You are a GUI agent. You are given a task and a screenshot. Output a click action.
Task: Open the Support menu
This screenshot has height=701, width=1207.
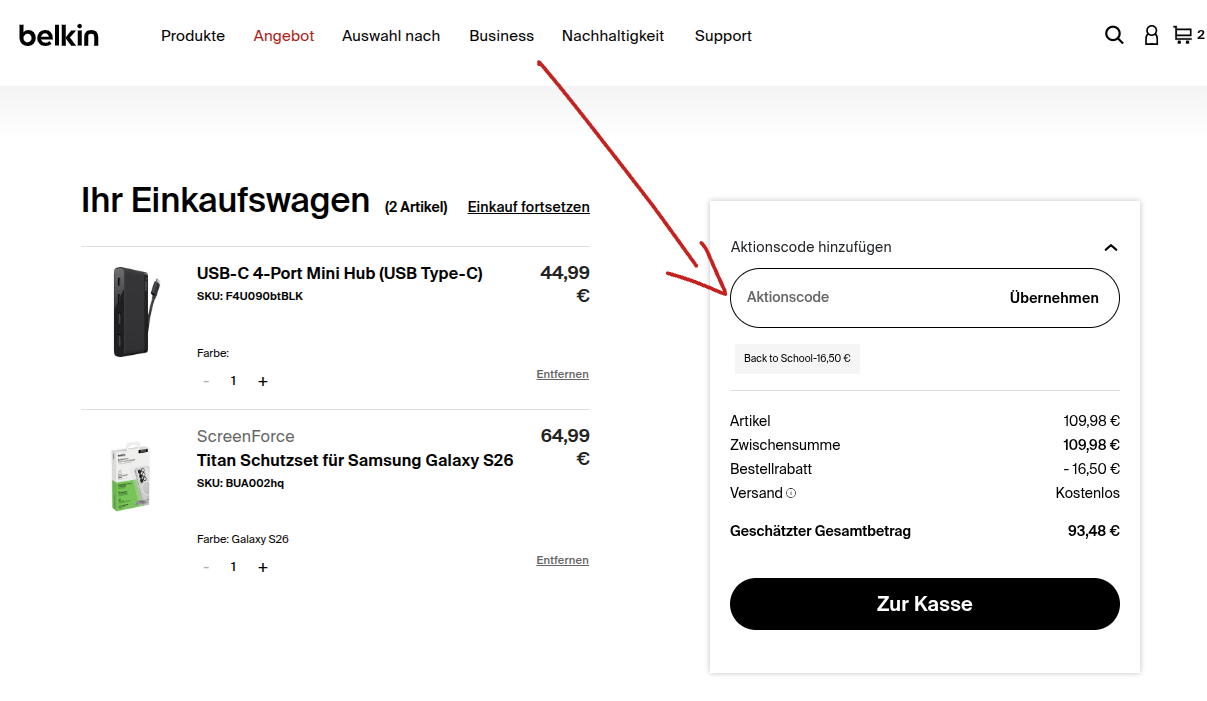coord(723,35)
